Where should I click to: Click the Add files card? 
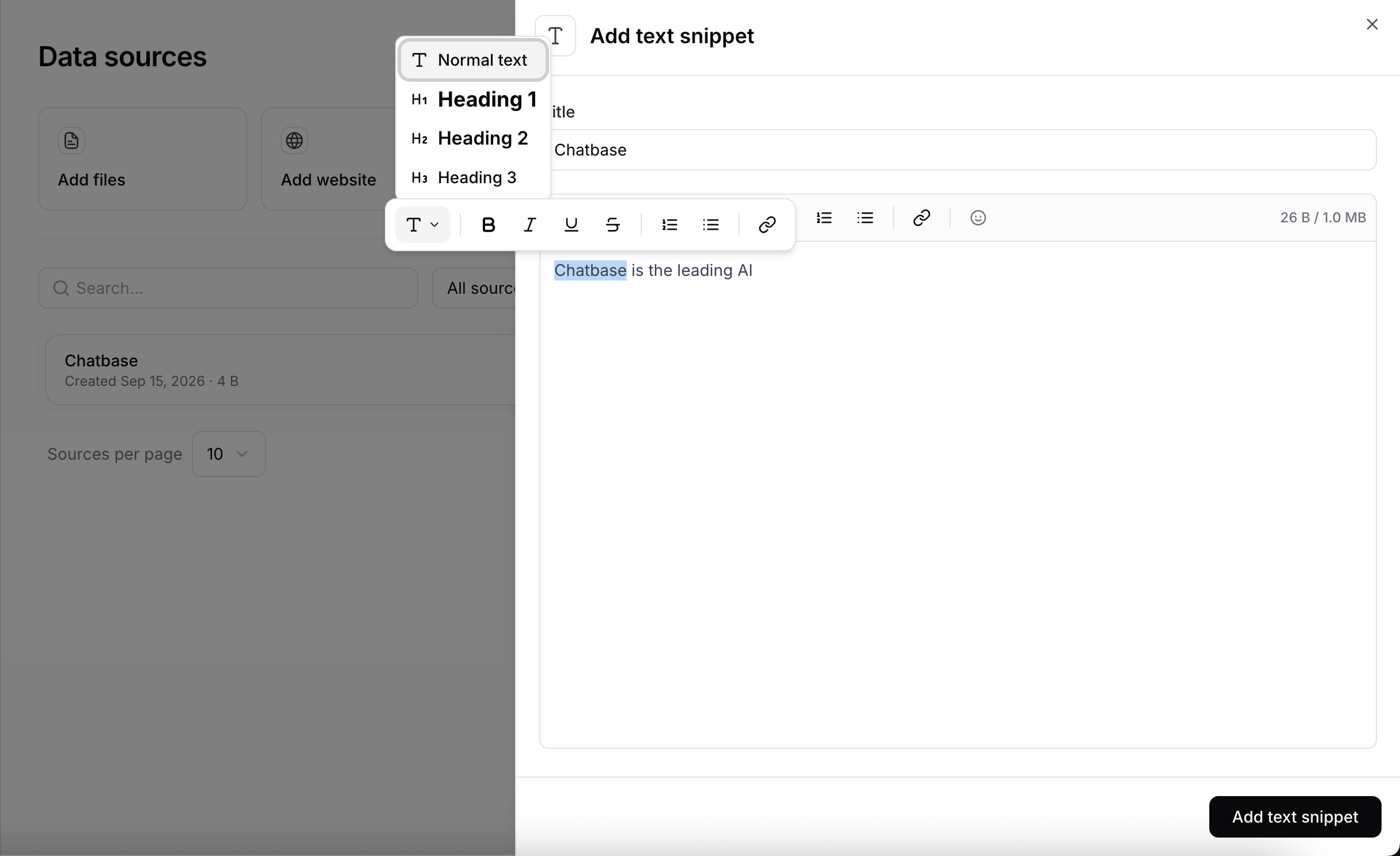click(x=142, y=159)
